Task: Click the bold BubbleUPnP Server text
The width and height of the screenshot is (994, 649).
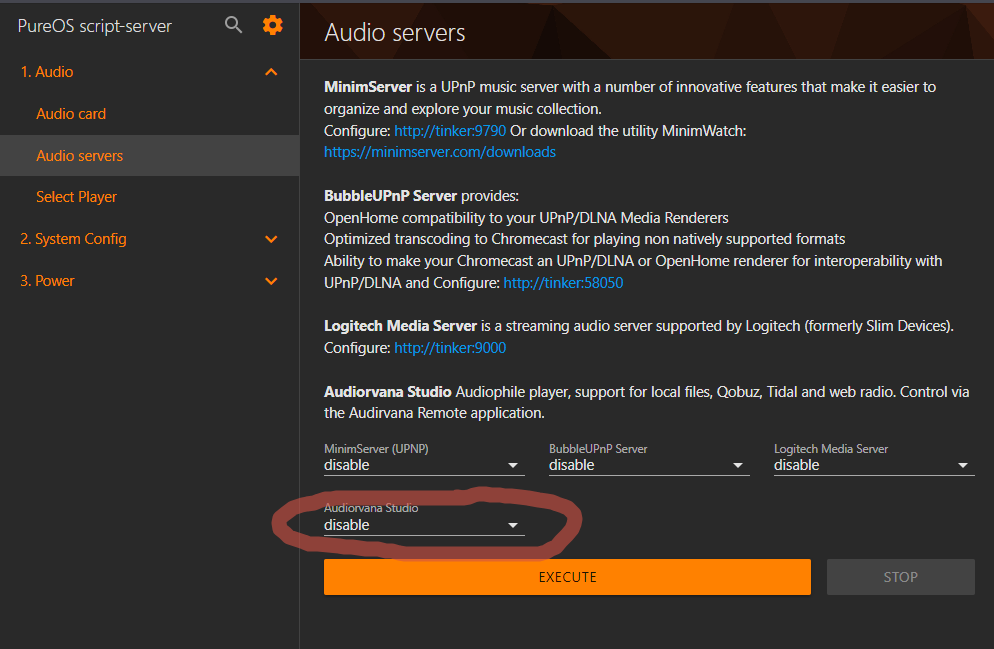Action: (390, 196)
